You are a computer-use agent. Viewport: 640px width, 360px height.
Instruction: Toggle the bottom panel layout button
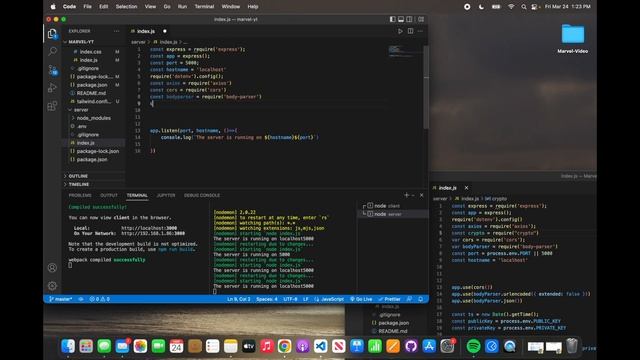[x=401, y=19]
